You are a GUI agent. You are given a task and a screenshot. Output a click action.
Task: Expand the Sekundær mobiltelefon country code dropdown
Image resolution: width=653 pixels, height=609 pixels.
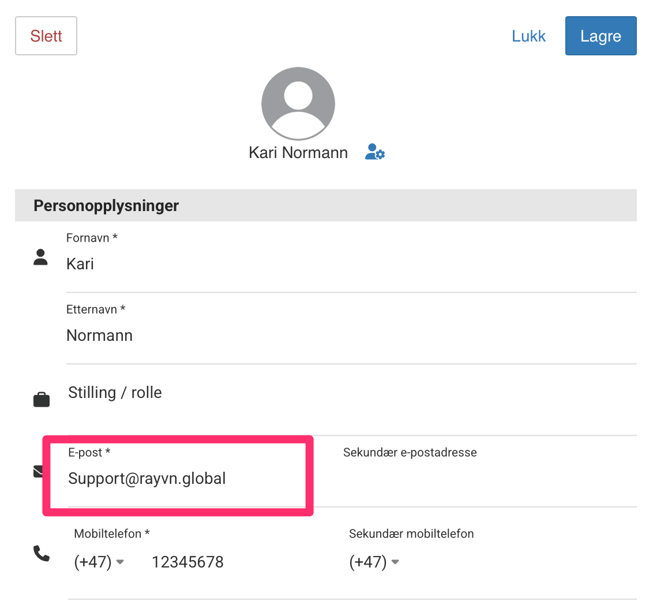pyautogui.click(x=374, y=562)
